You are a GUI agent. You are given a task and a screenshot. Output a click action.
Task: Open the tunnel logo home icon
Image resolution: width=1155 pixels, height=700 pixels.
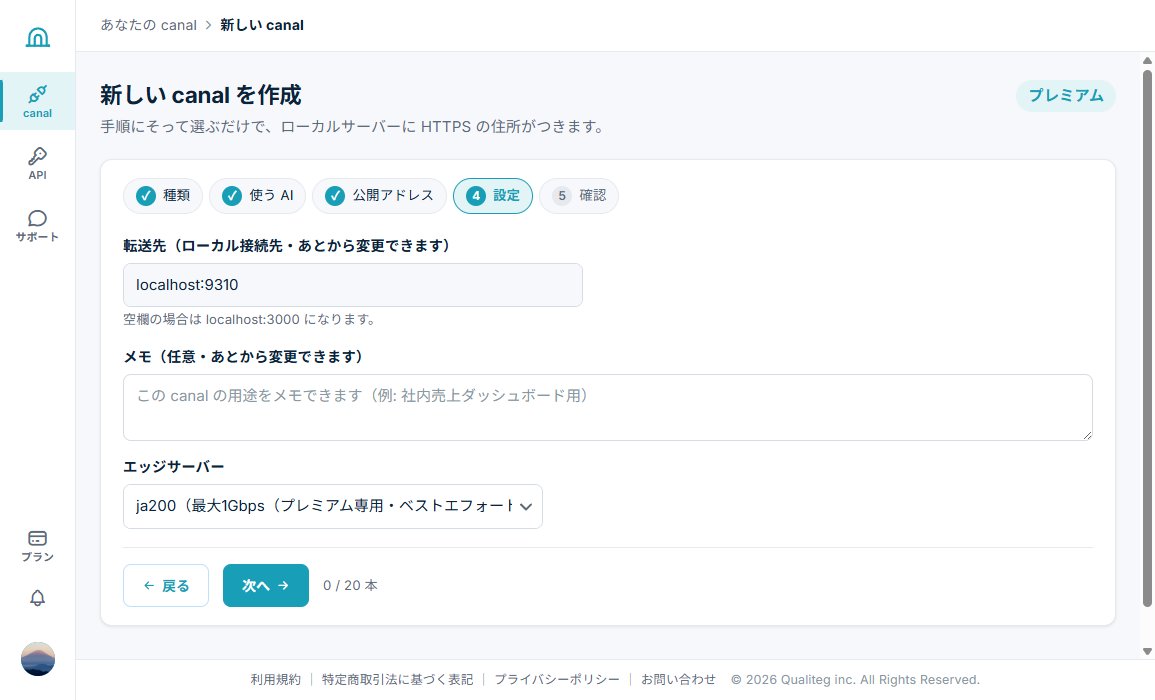click(x=38, y=36)
